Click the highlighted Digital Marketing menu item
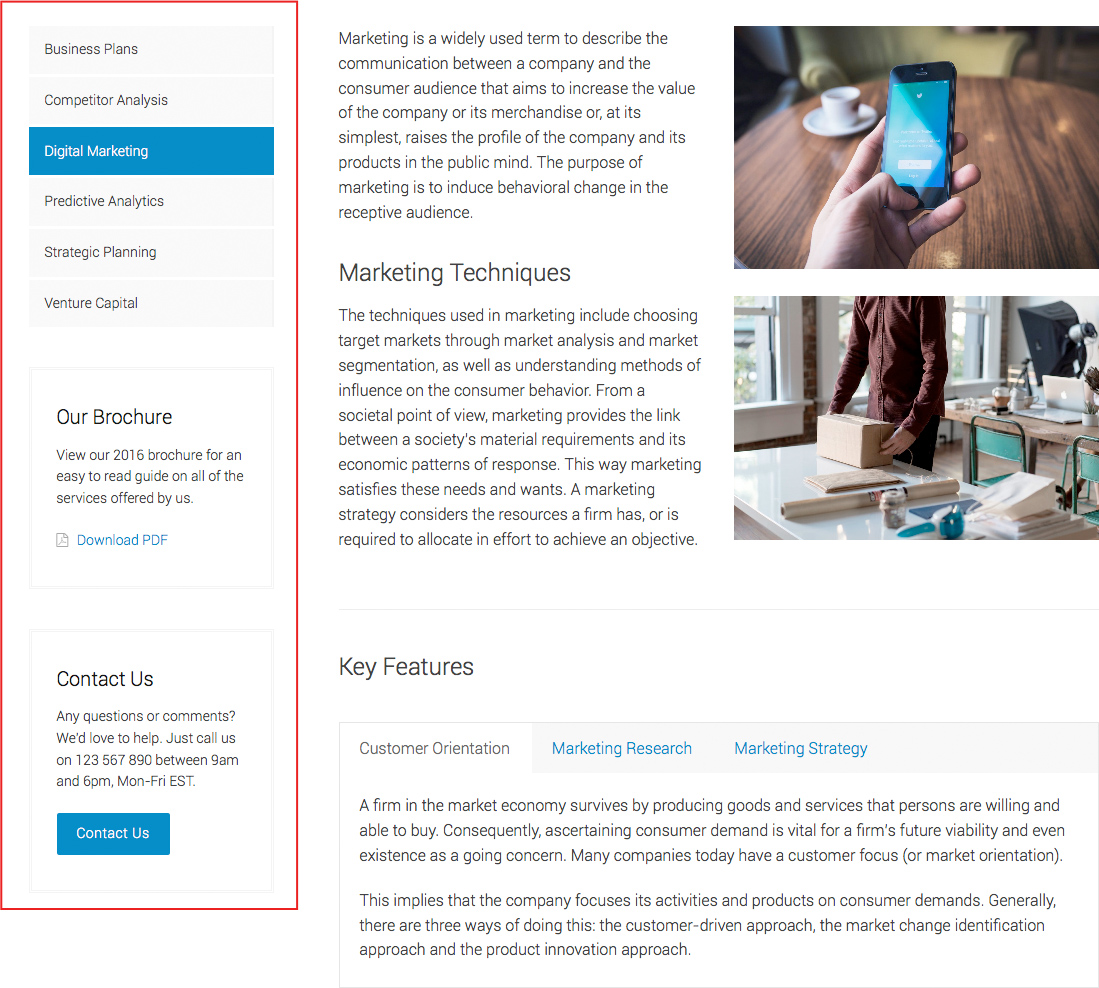The height and width of the screenshot is (988, 1099). coord(151,151)
